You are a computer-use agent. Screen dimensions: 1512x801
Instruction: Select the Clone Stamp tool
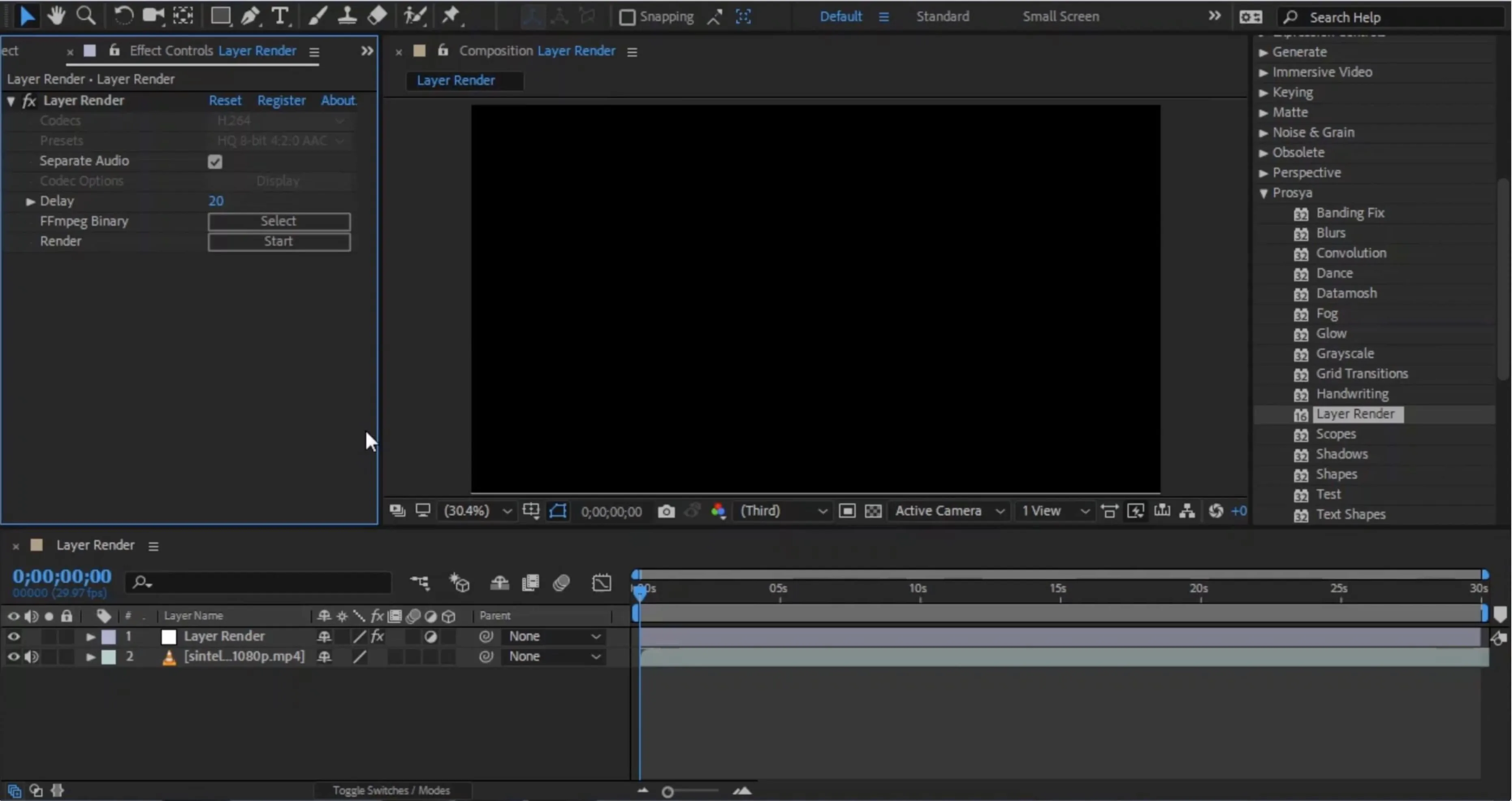pos(348,16)
